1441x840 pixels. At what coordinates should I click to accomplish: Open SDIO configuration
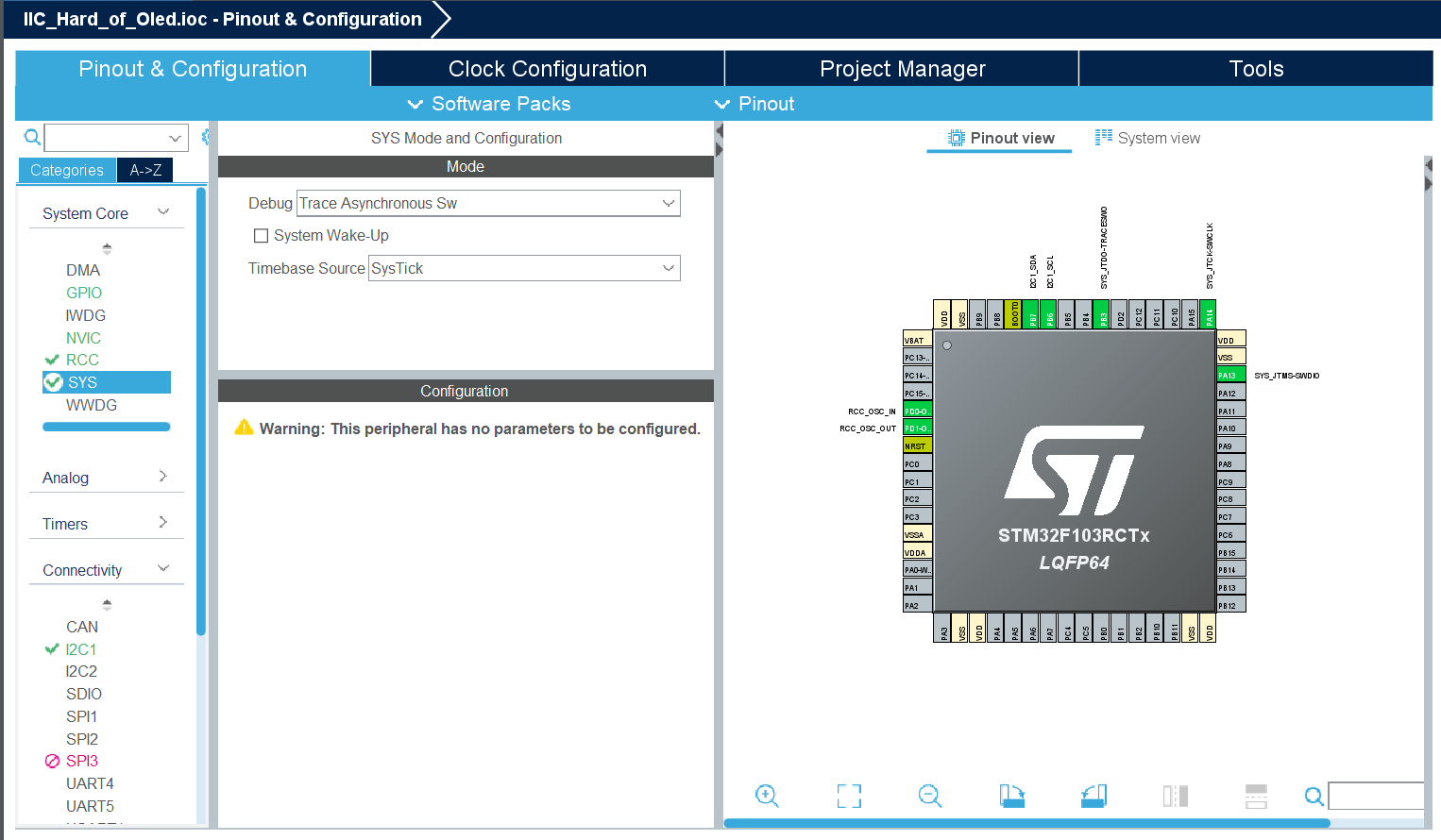84,694
